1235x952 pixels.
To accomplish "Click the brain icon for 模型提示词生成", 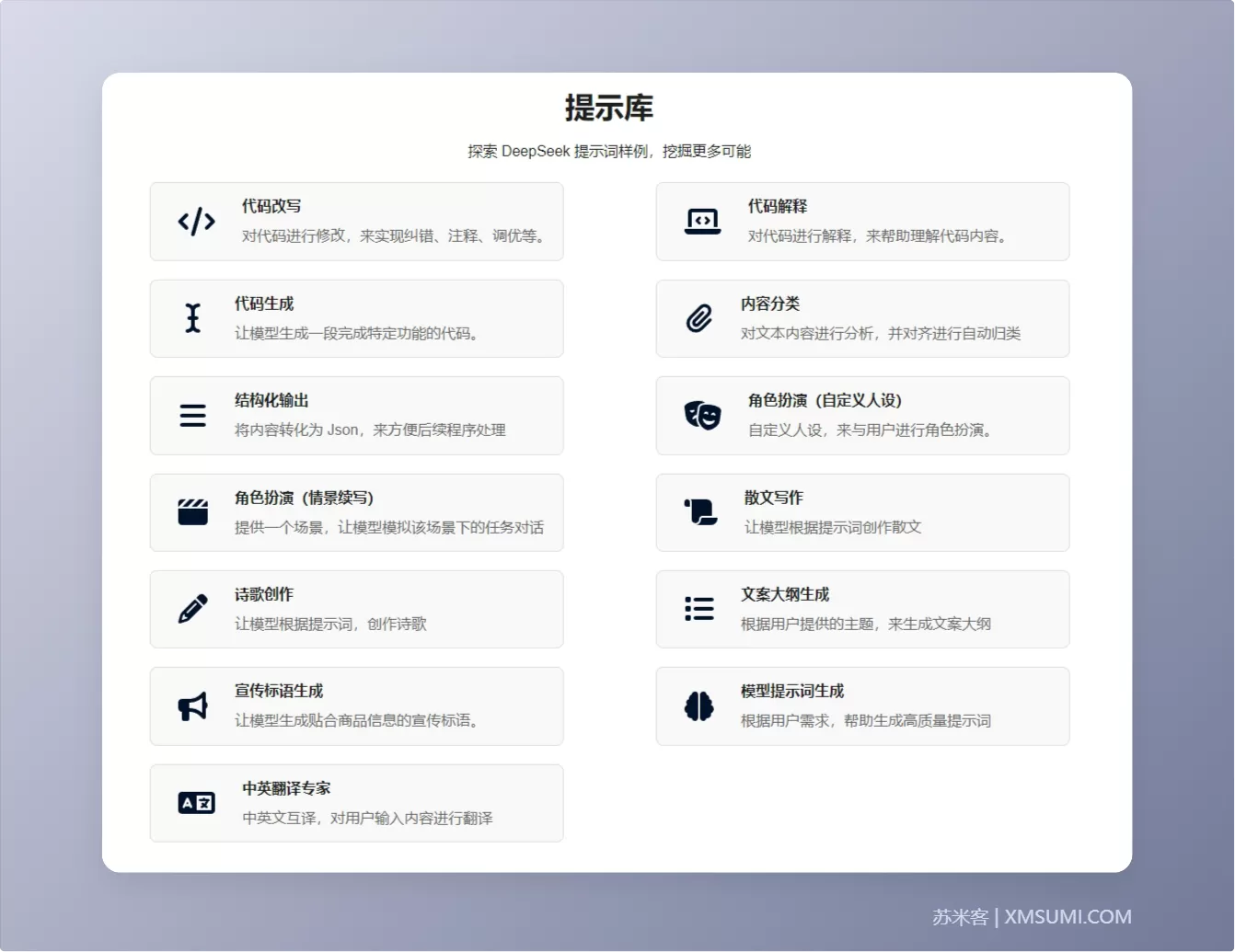I will (x=698, y=706).
